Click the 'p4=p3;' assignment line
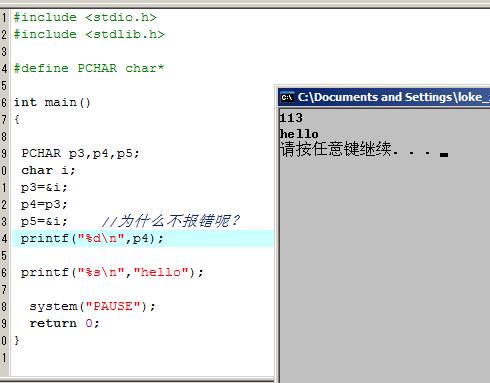This screenshot has height=383, width=490. pos(44,204)
